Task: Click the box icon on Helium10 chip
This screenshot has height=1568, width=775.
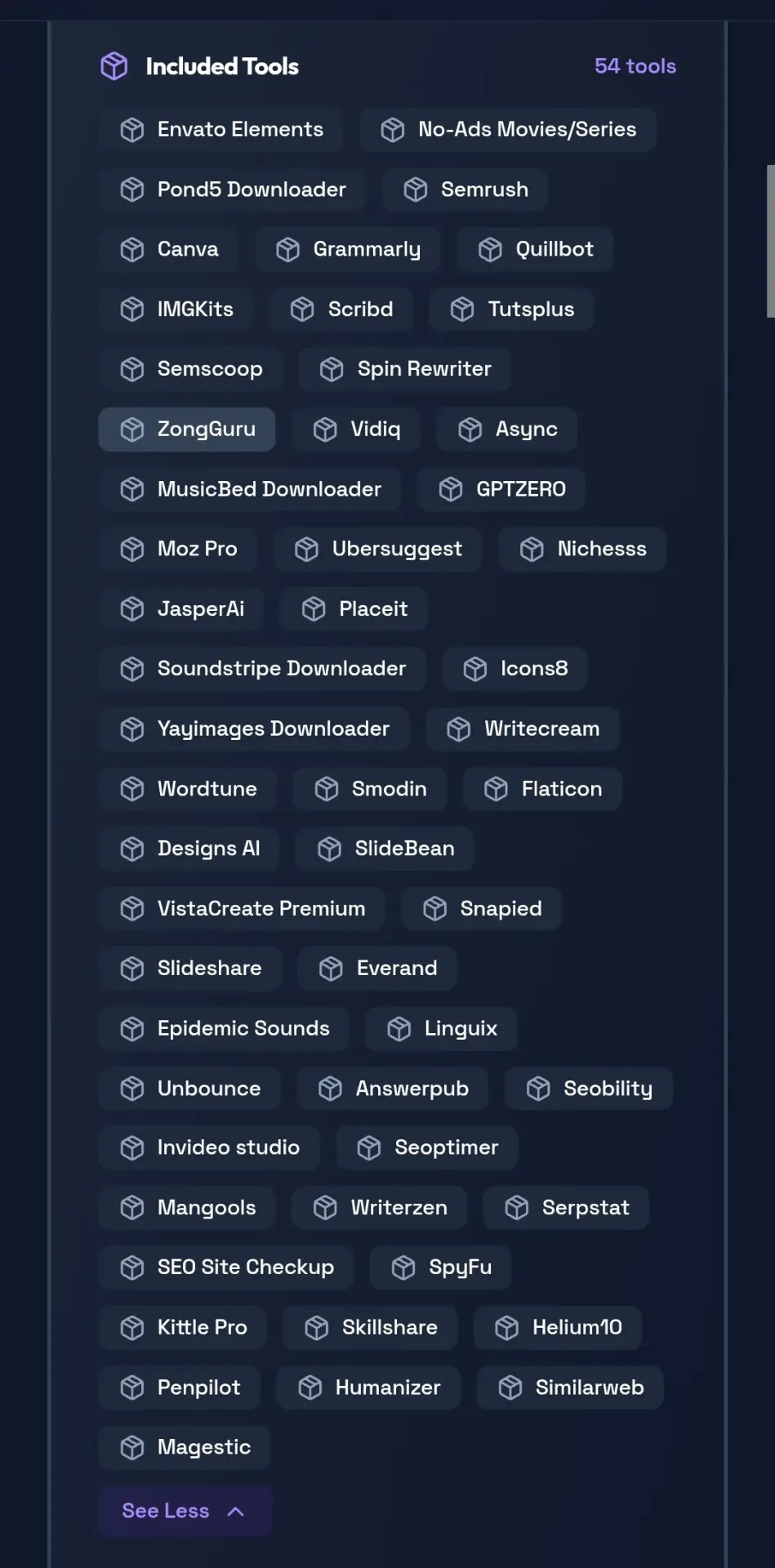Action: tap(507, 1328)
